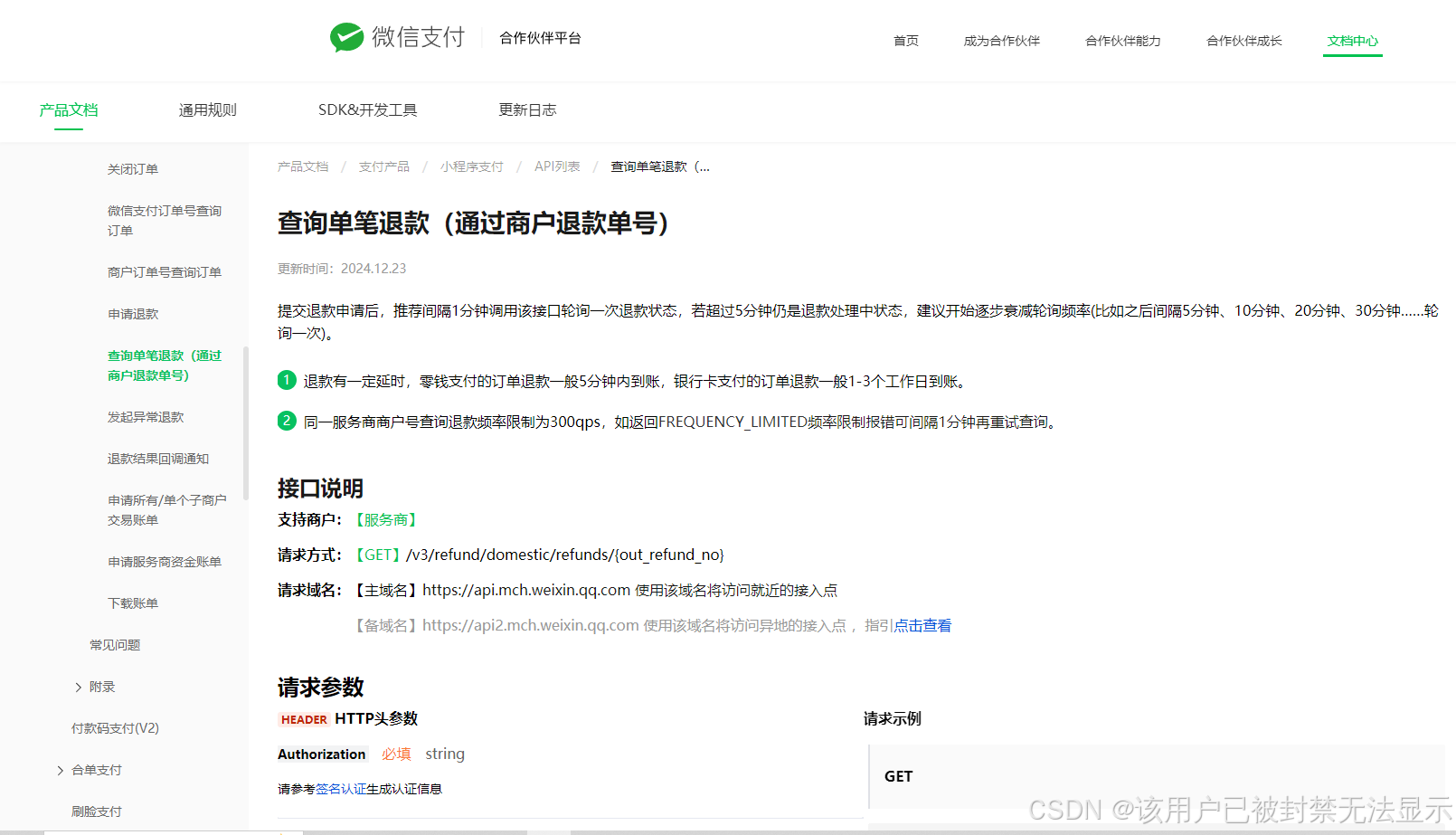Click the 【服务商】 supported merchant text

[386, 520]
